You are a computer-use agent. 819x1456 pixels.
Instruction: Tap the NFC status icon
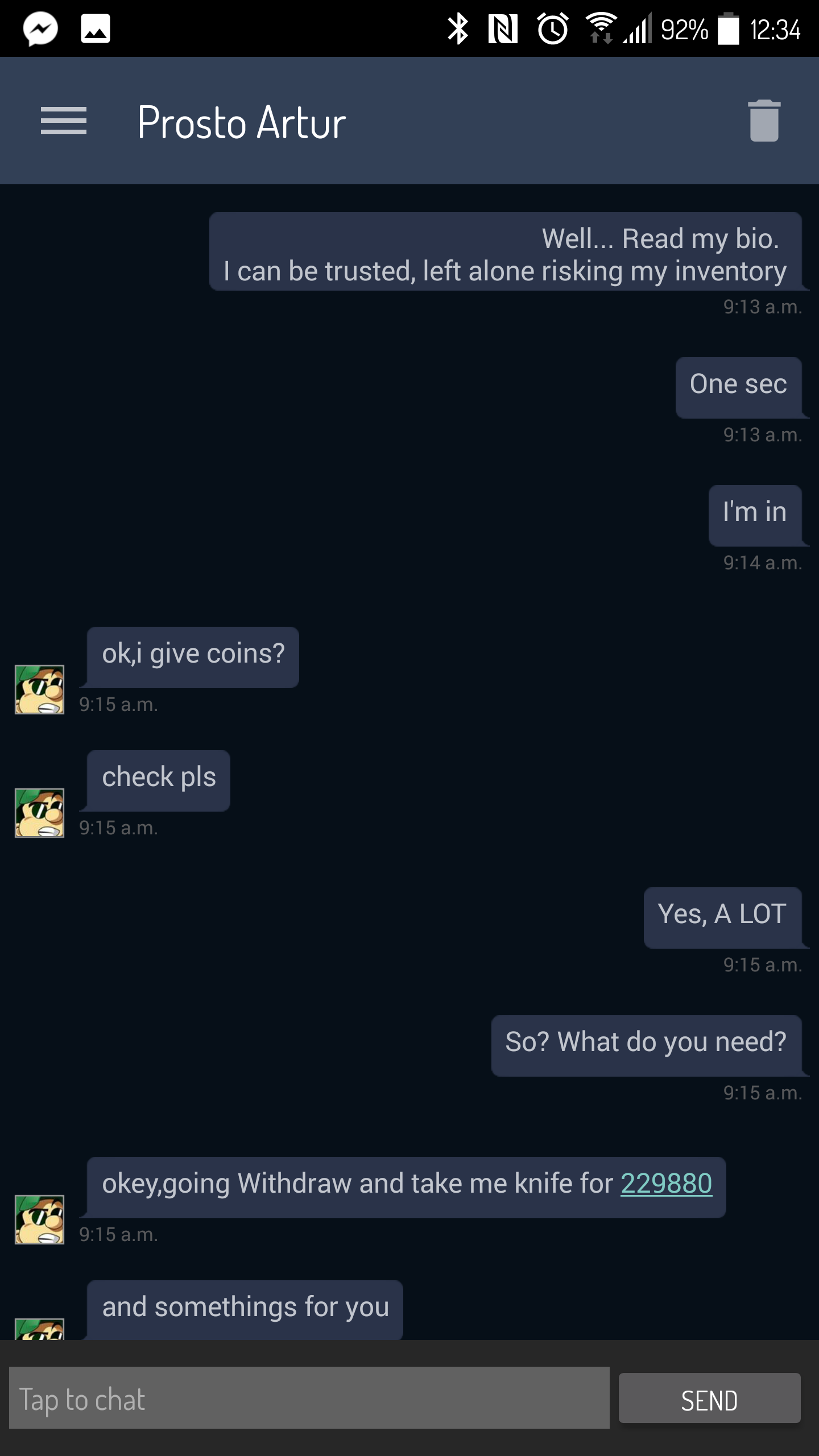tap(503, 29)
